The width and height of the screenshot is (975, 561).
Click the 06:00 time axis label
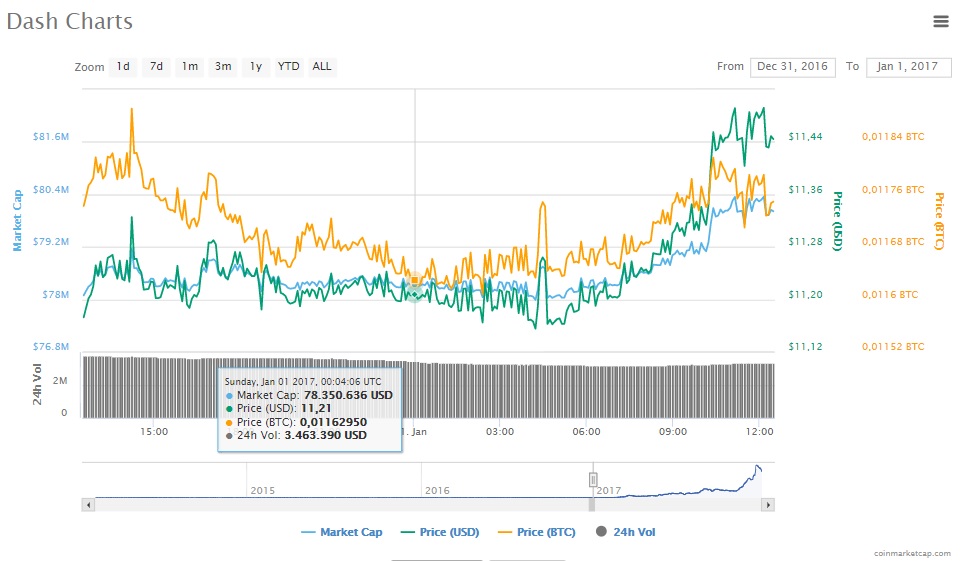click(x=586, y=431)
